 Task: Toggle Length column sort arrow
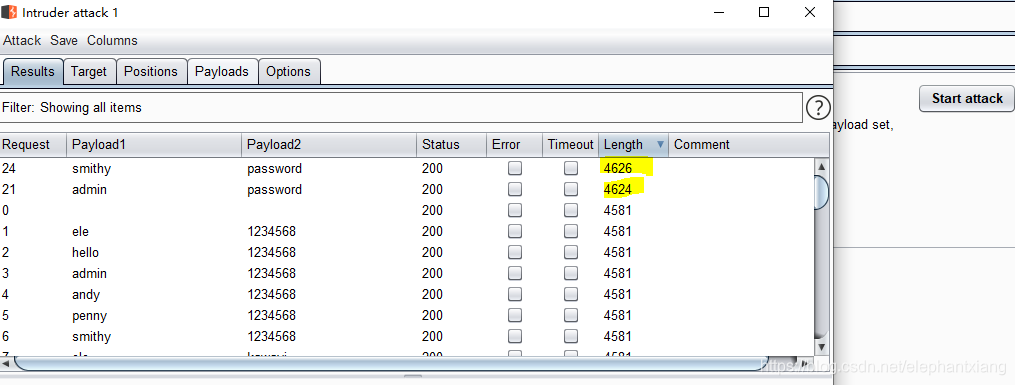[660, 144]
